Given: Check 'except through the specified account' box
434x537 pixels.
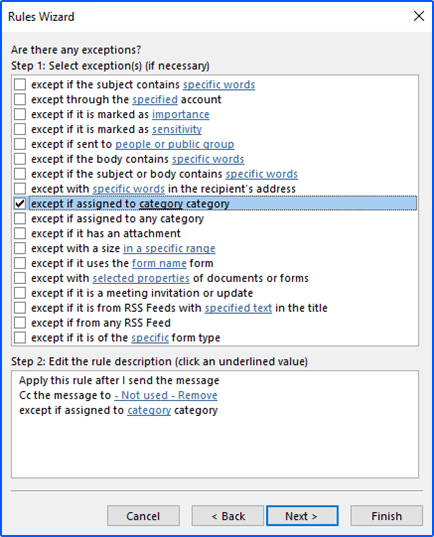Looking at the screenshot, I should click(x=20, y=99).
